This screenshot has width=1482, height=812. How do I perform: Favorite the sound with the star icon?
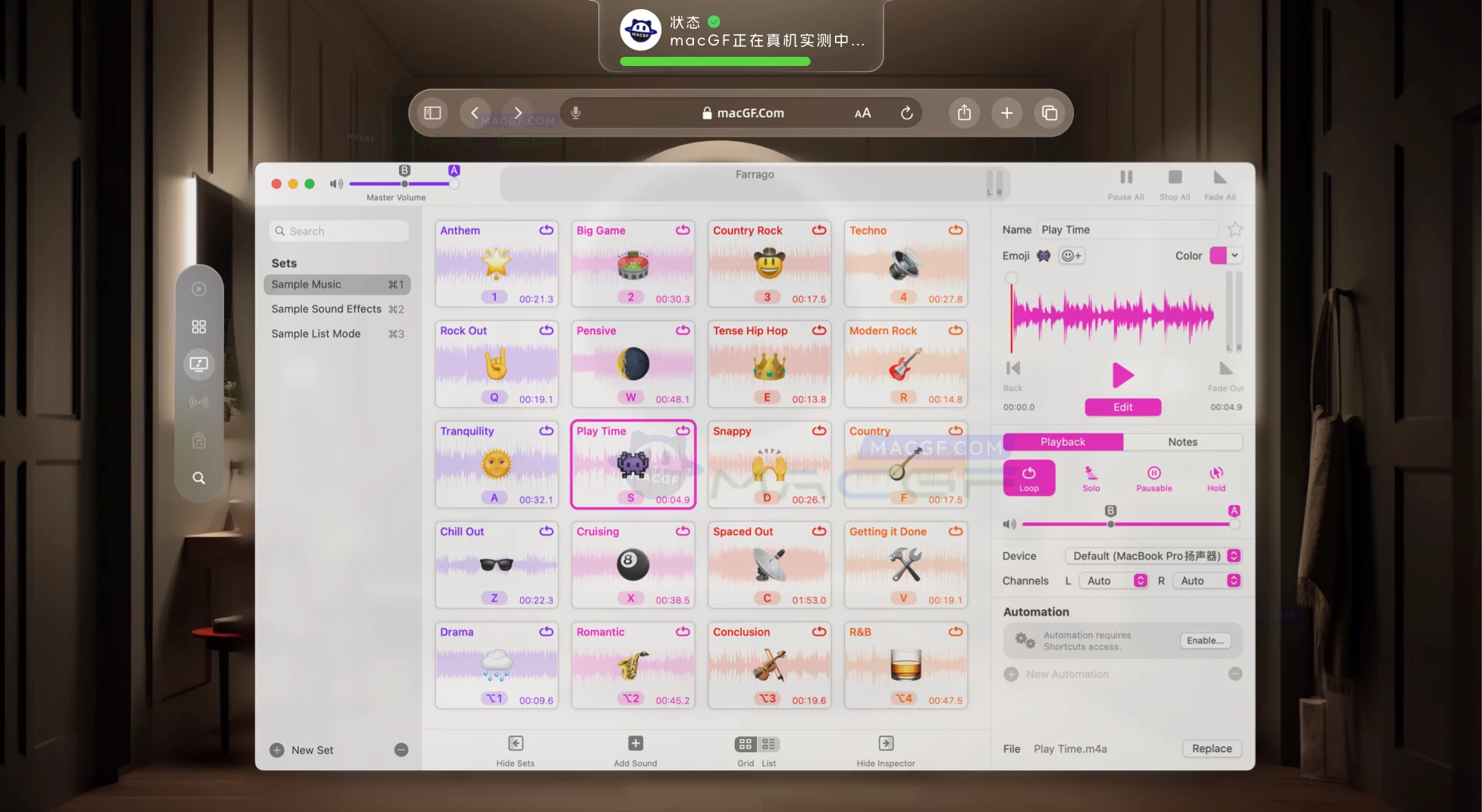coord(1235,230)
